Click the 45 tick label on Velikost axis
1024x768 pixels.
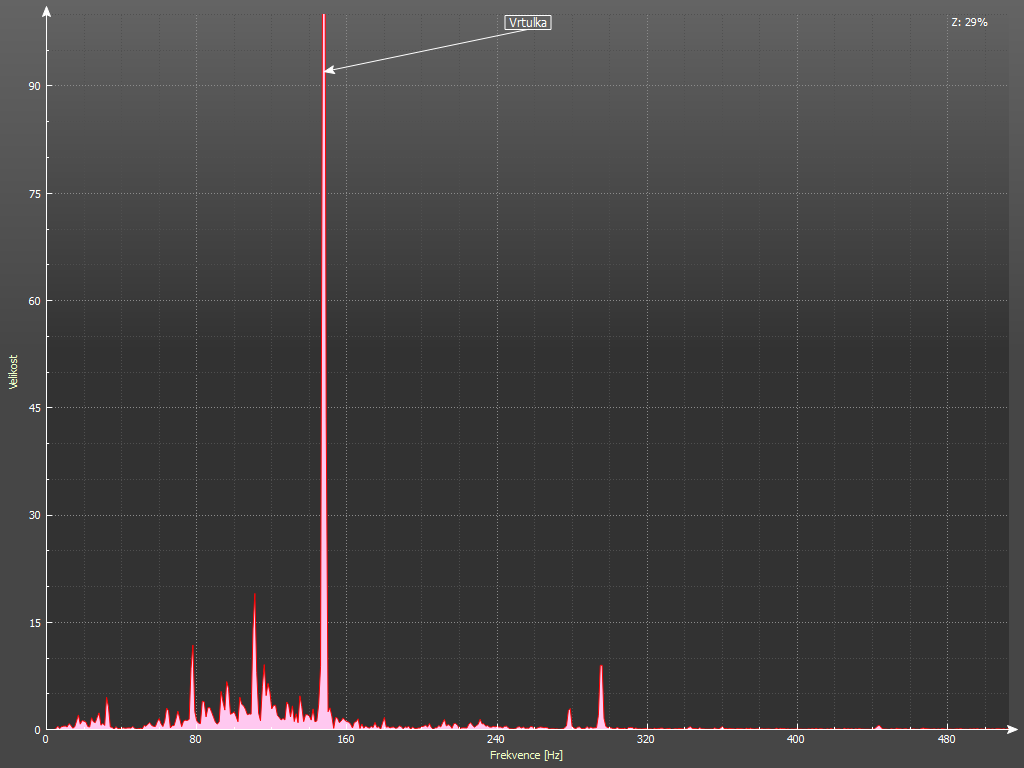[32, 408]
